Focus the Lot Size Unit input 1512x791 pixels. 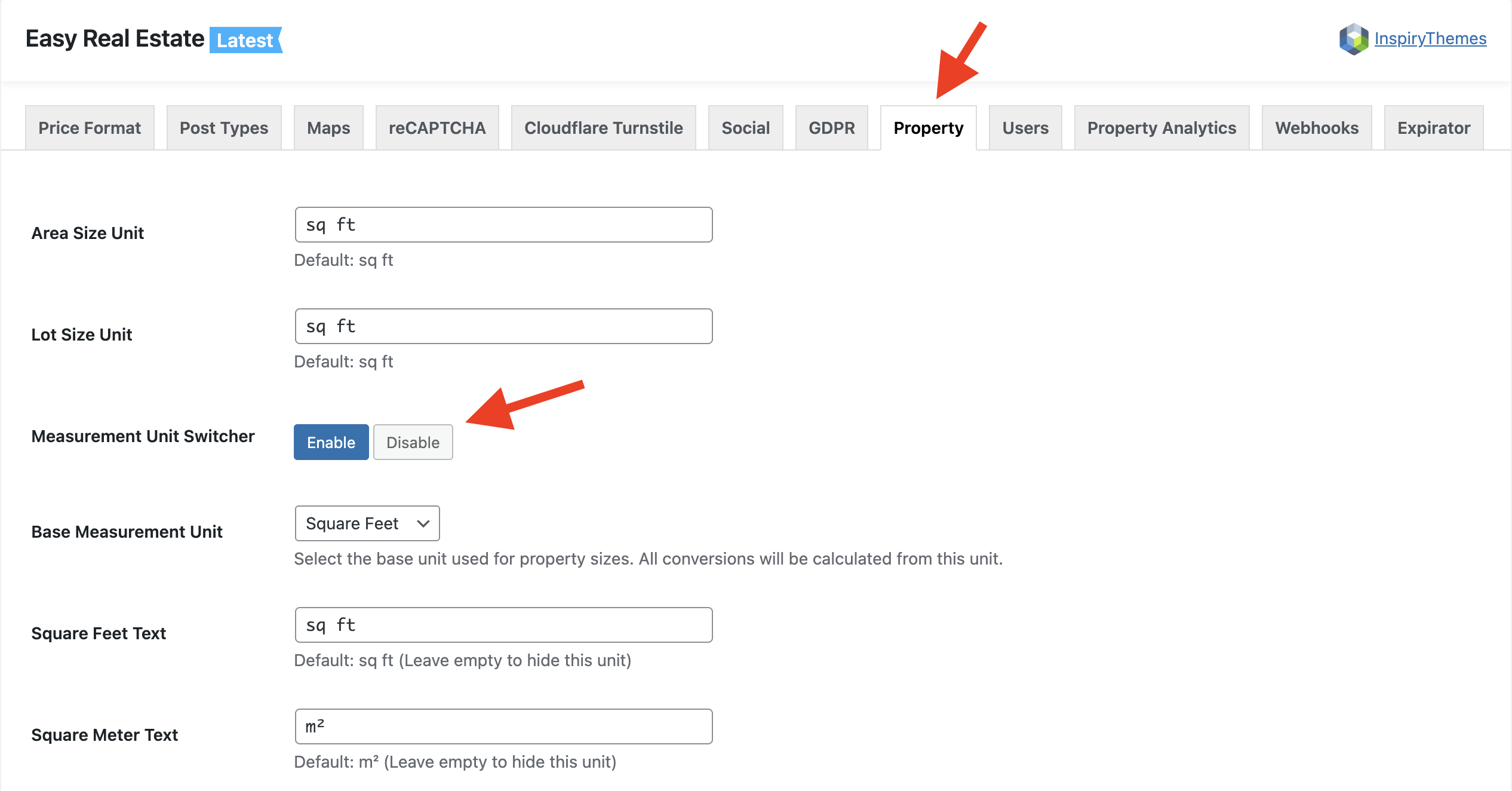503,326
